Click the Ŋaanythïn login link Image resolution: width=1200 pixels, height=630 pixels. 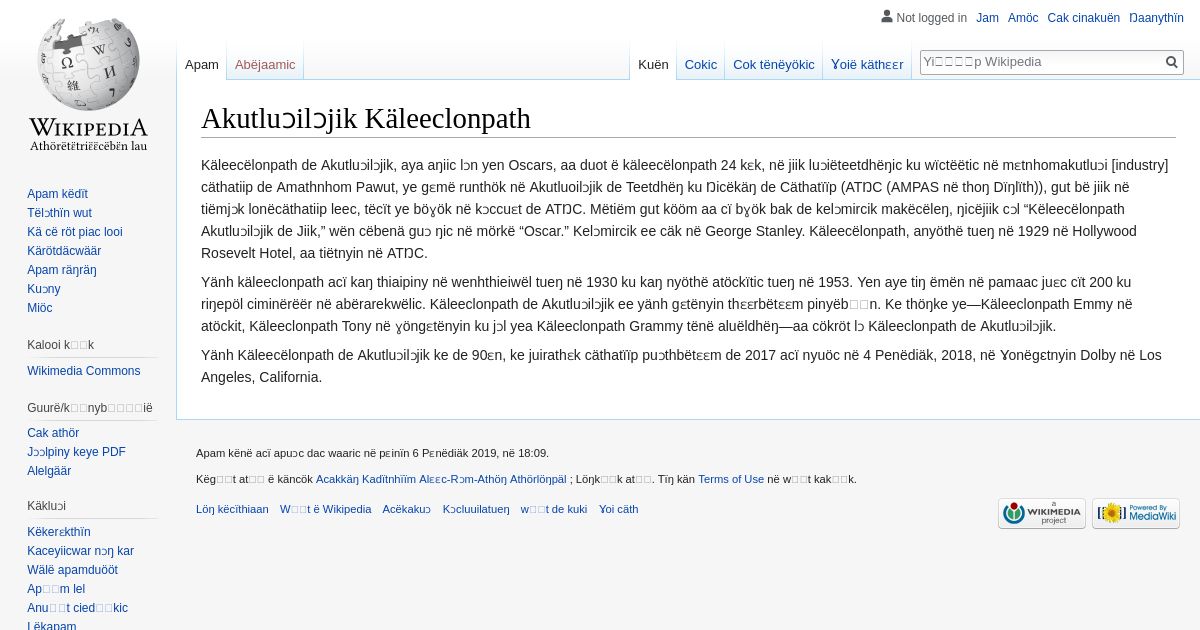(x=1156, y=18)
